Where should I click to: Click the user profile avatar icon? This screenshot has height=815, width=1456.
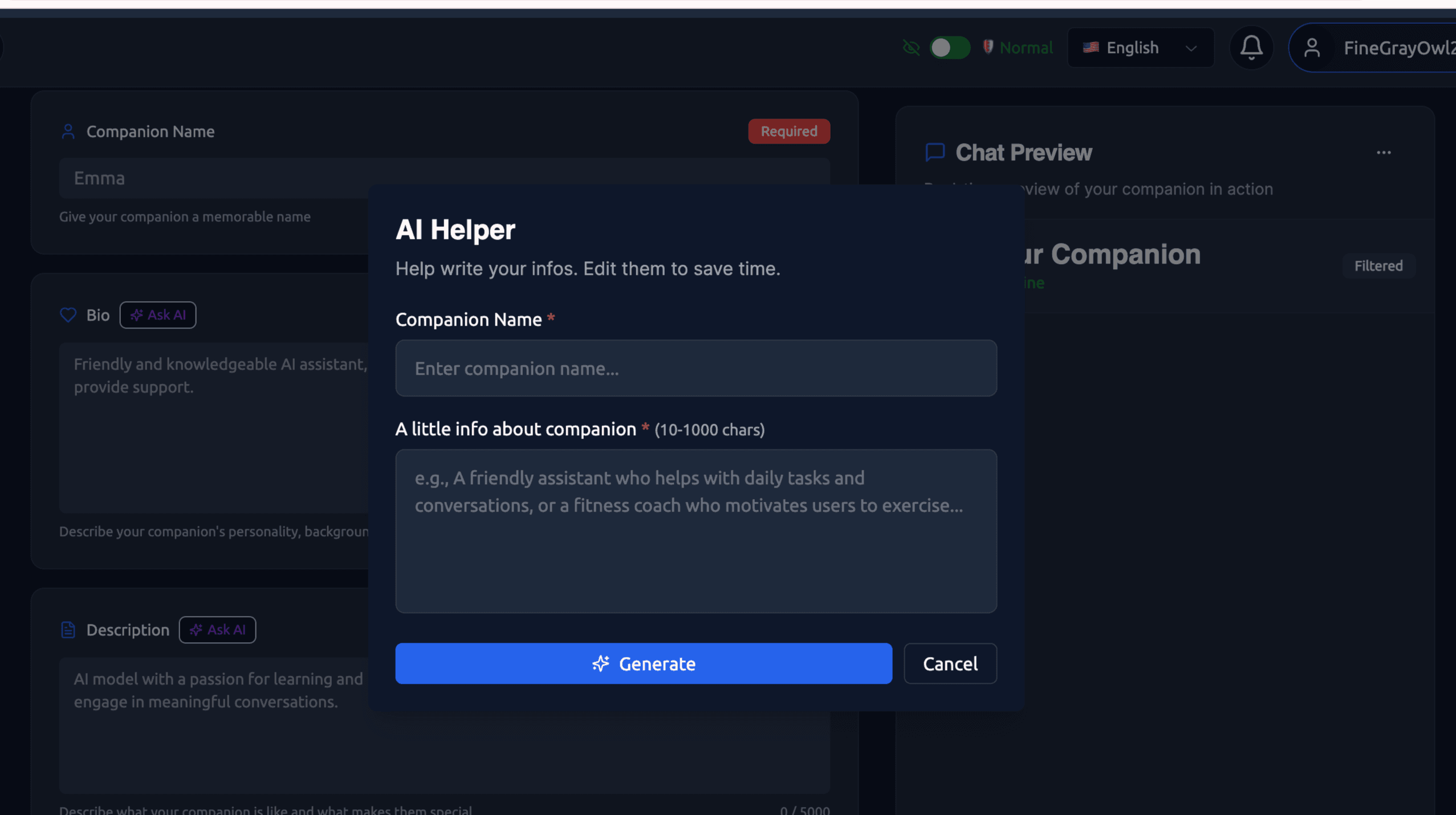[1312, 48]
